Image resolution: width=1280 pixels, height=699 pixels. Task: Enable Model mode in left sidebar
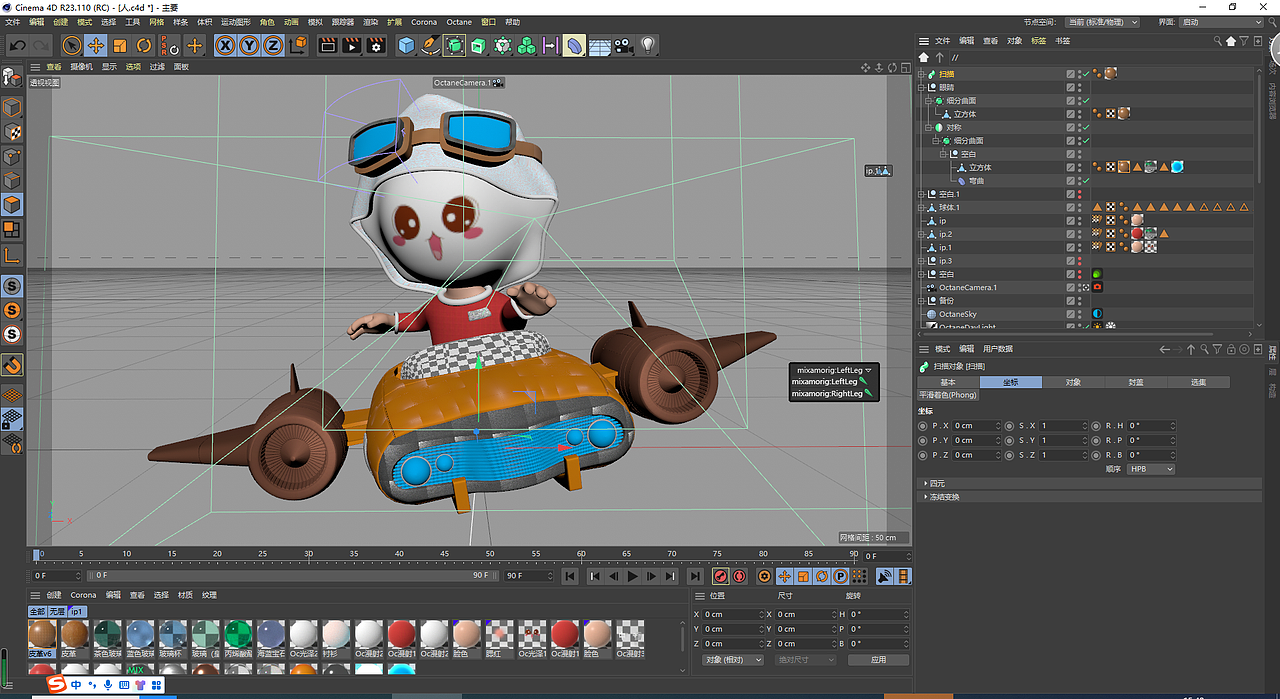click(12, 107)
